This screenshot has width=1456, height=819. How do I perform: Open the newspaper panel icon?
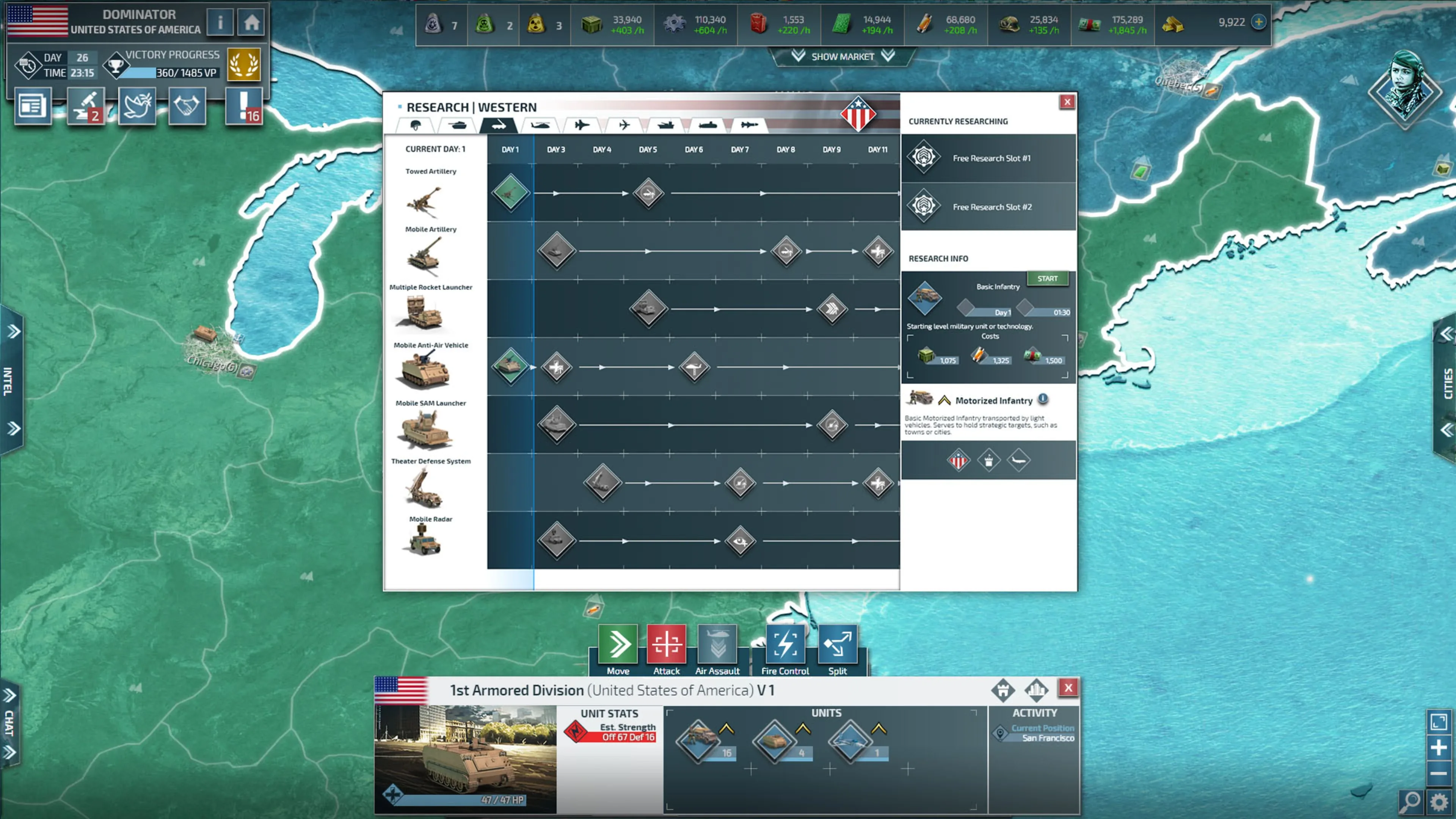click(32, 106)
